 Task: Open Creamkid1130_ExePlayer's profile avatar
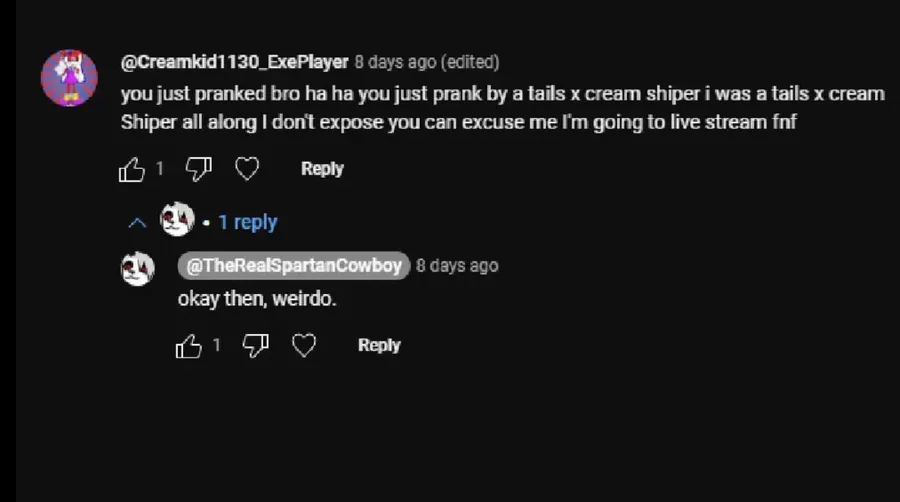click(69, 78)
